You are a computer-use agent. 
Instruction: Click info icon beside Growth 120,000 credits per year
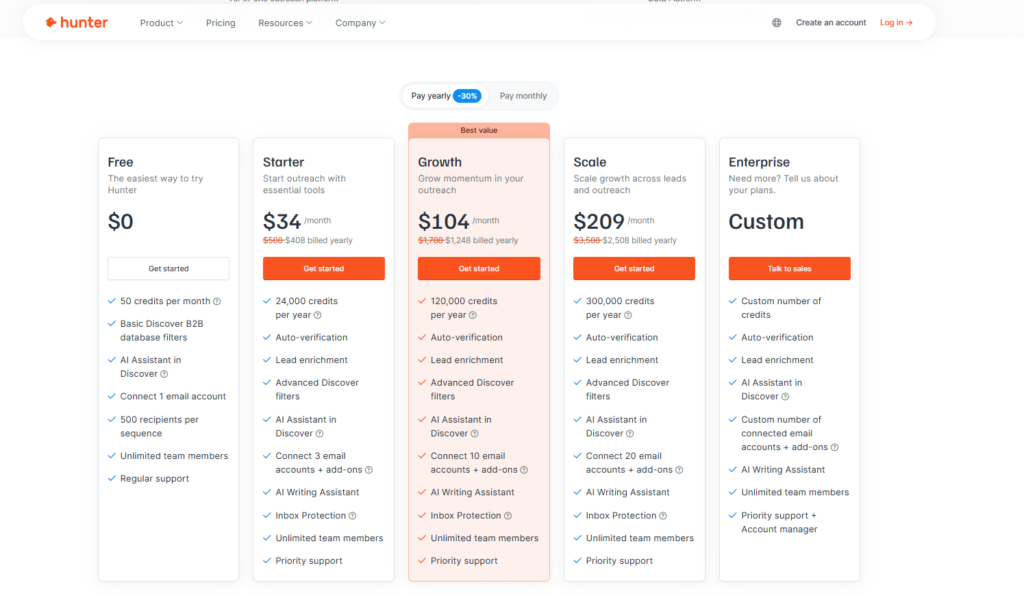473,315
